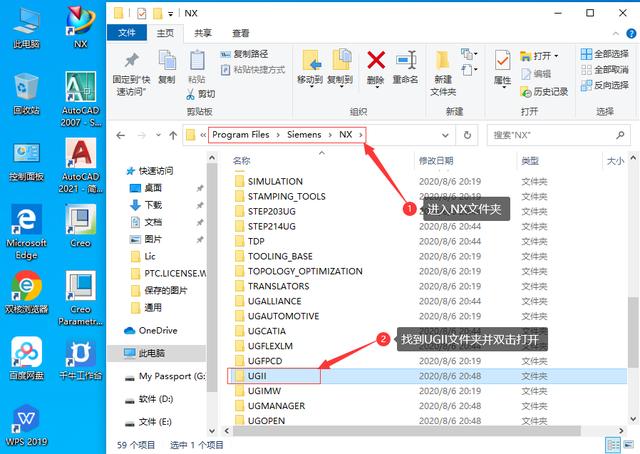The height and width of the screenshot is (454, 640).
Task: Switch to the 主页 ribbon tab
Action: click(165, 33)
